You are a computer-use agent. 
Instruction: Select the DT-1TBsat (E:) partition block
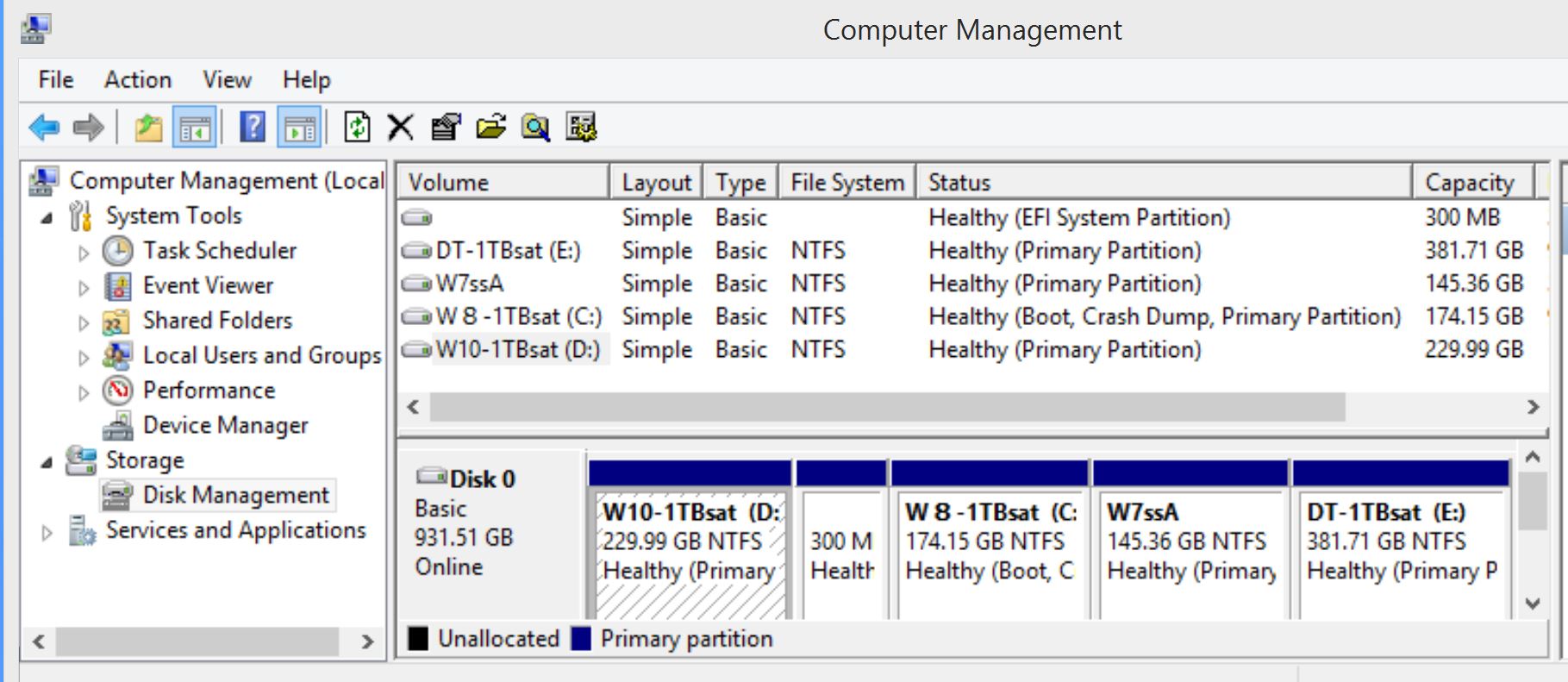tap(1401, 540)
